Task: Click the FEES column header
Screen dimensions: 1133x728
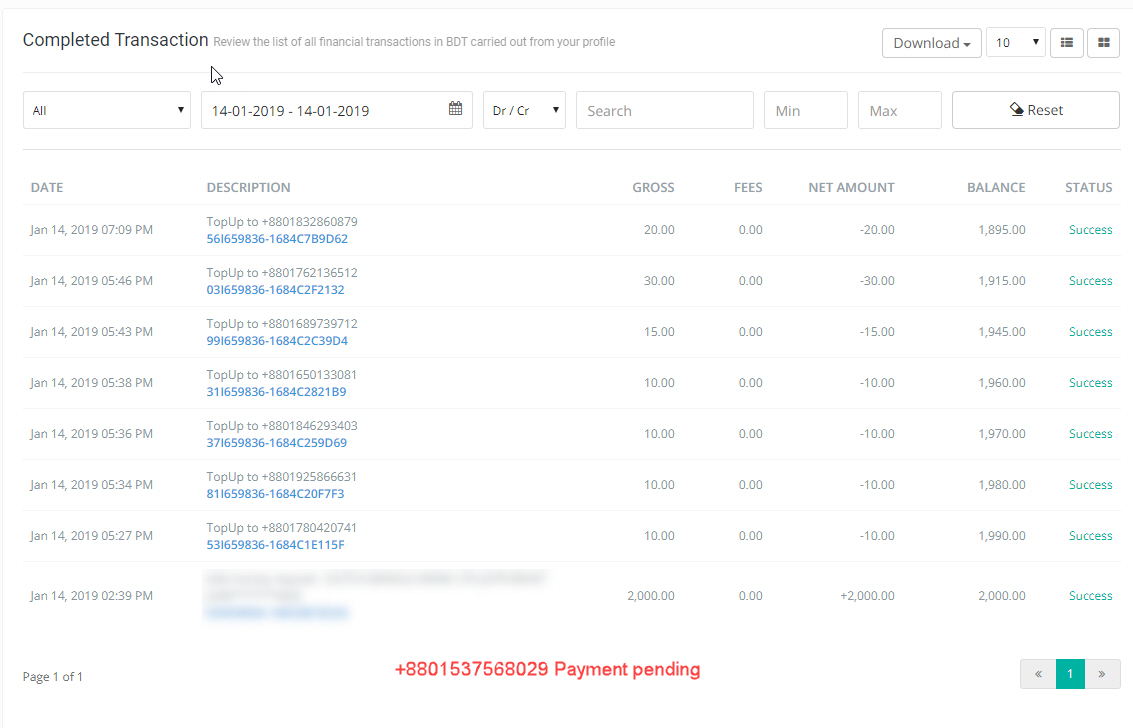Action: [x=748, y=188]
